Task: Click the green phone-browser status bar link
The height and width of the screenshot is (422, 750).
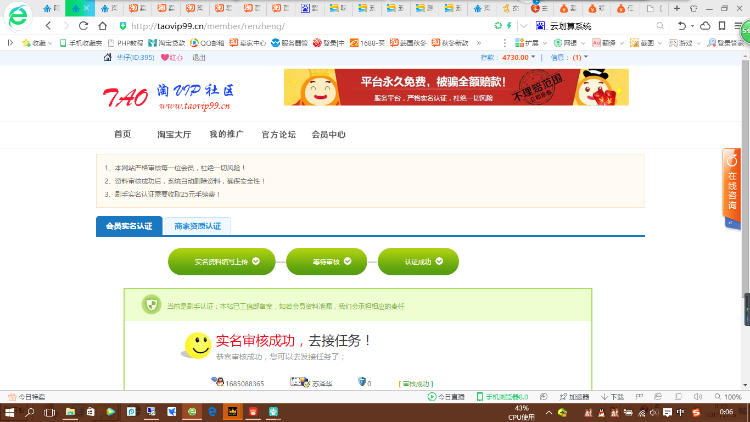Action: (x=502, y=397)
